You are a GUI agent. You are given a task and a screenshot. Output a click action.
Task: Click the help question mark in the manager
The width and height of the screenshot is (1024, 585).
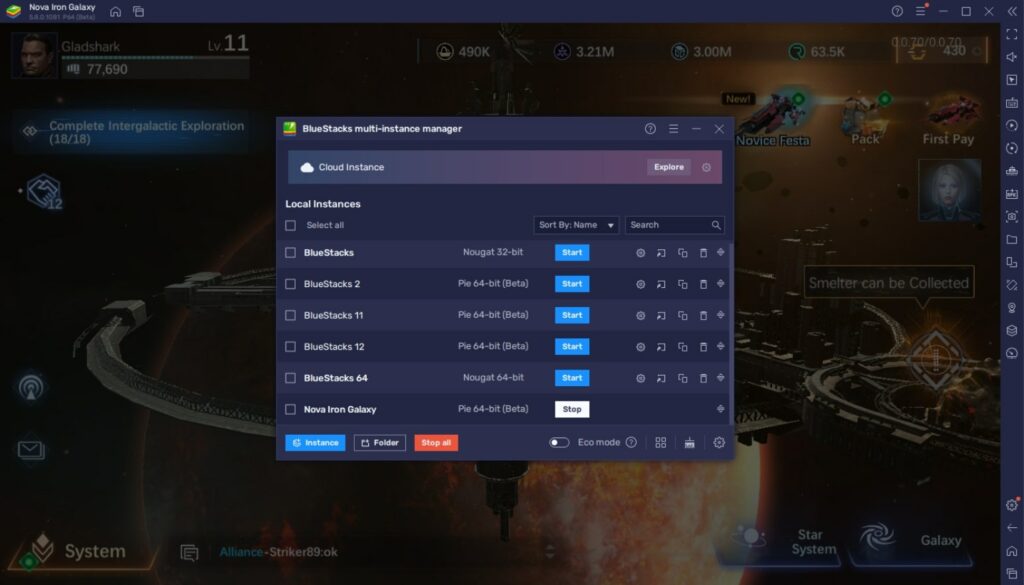tap(649, 128)
